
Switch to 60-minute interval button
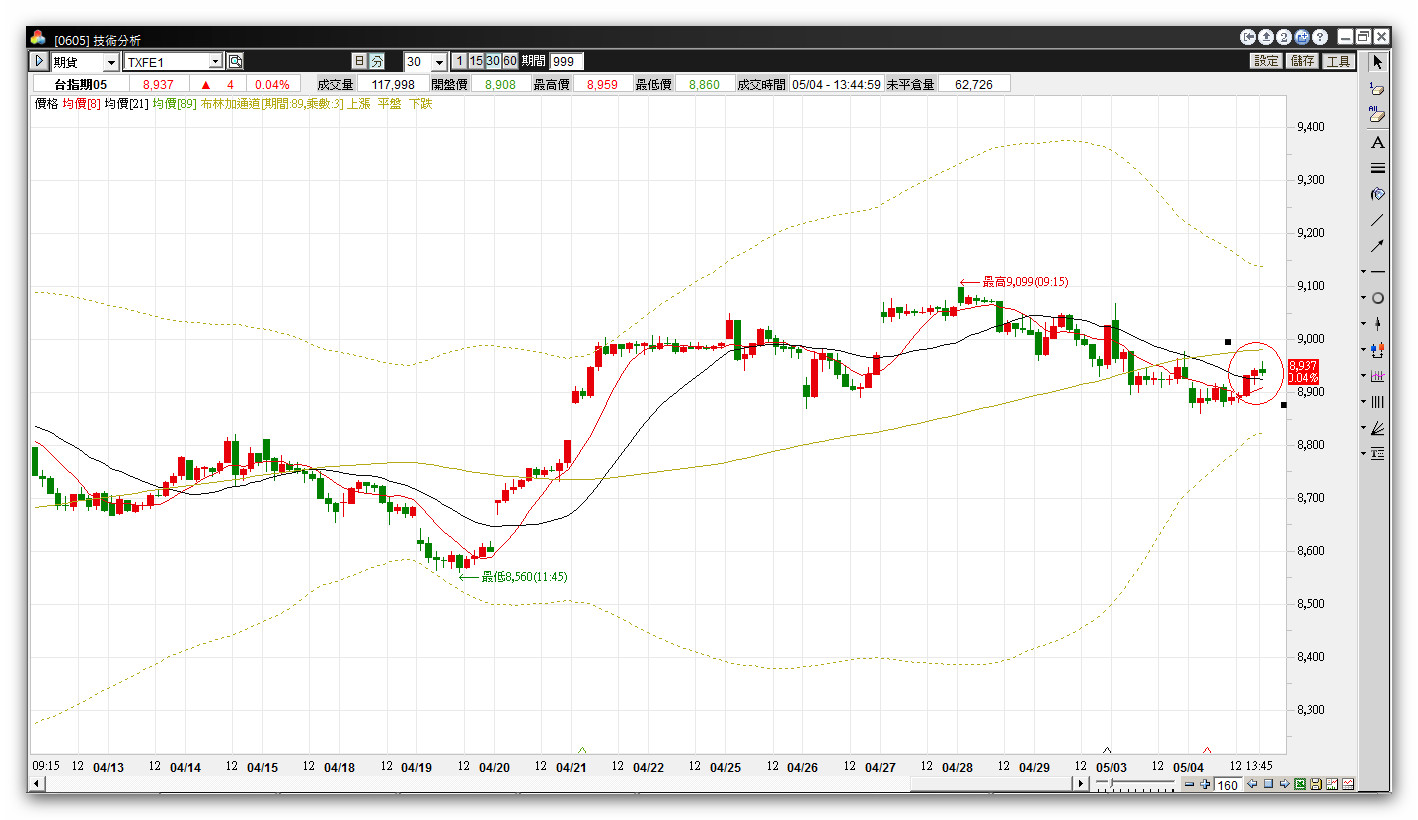[x=510, y=62]
